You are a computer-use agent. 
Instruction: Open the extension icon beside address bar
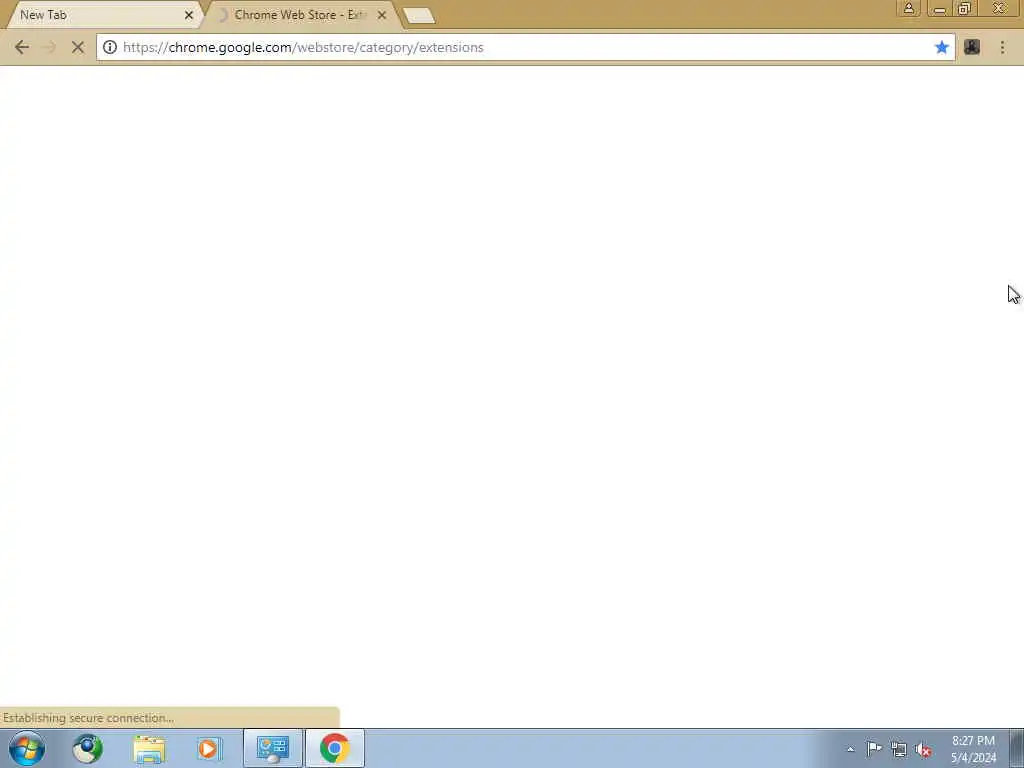click(x=972, y=47)
